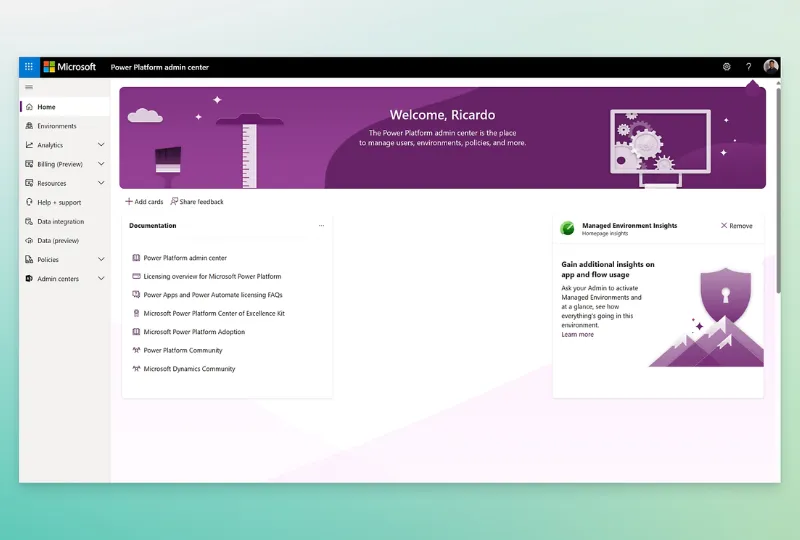Image resolution: width=800 pixels, height=540 pixels.
Task: Click the help question mark icon
Action: click(748, 67)
